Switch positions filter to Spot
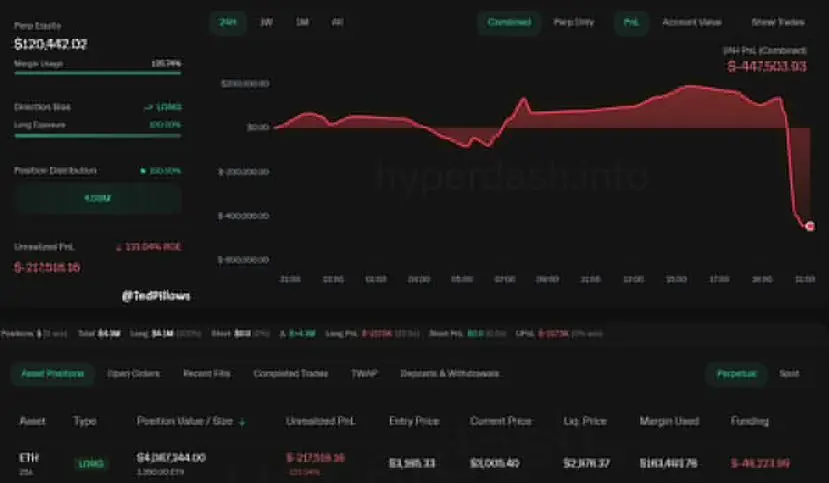 (789, 374)
